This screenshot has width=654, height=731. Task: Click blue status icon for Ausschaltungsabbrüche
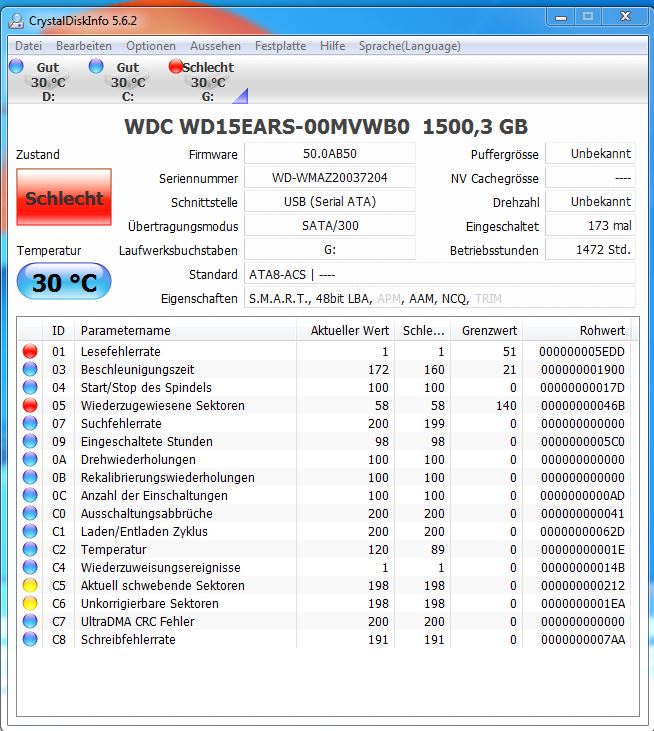(30, 513)
